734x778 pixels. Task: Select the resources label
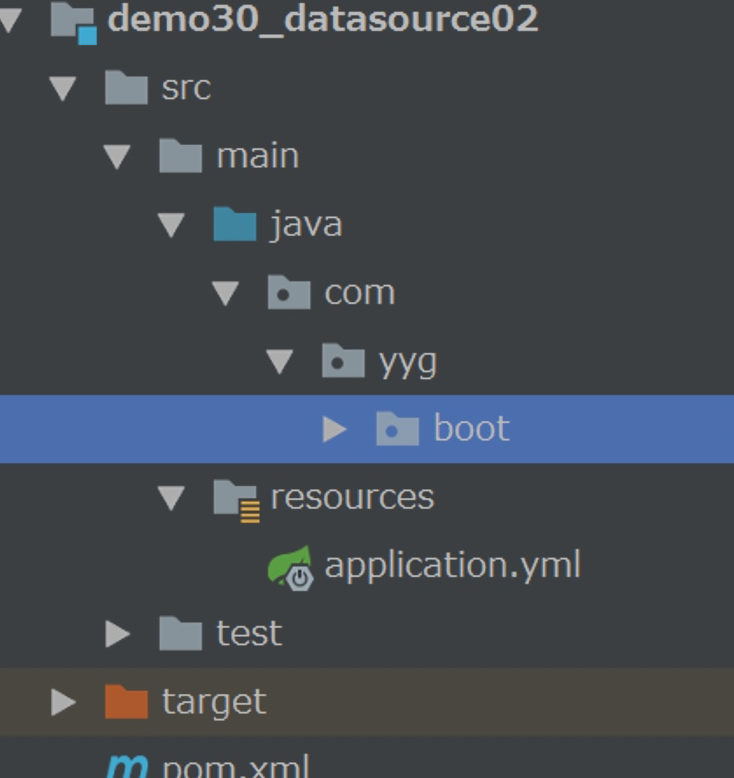point(352,497)
